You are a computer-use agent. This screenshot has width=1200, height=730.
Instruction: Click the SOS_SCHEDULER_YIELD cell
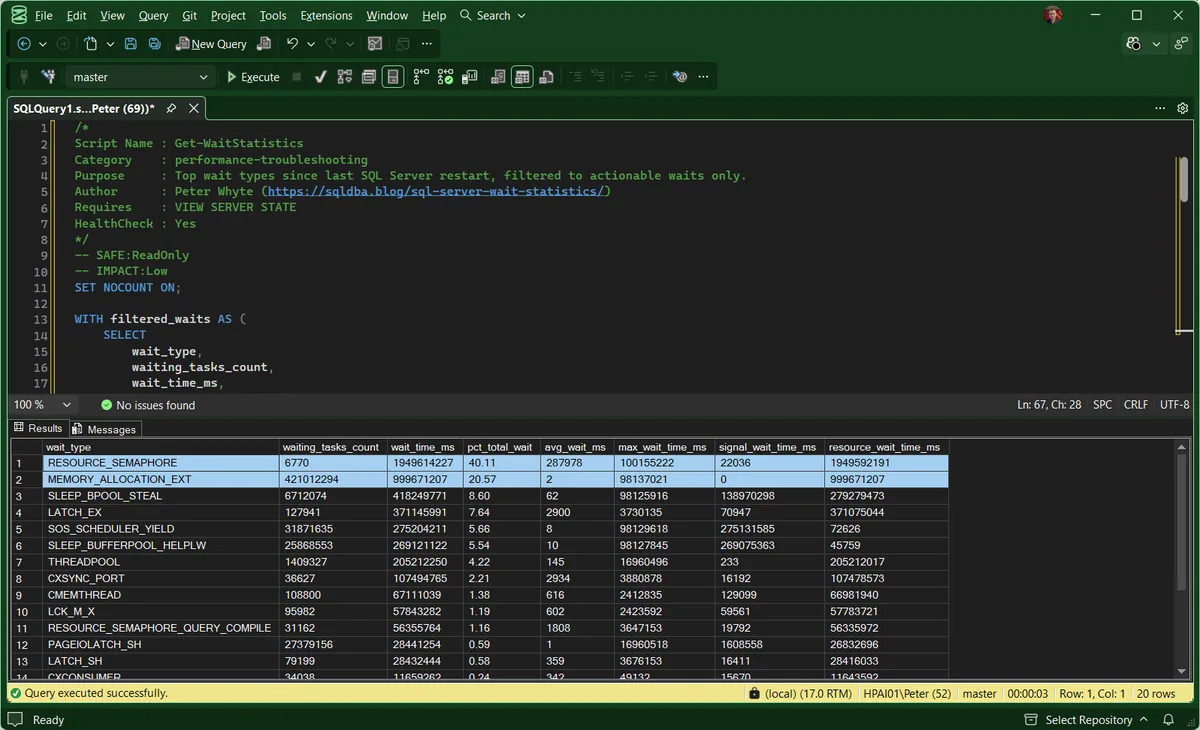pos(161,529)
